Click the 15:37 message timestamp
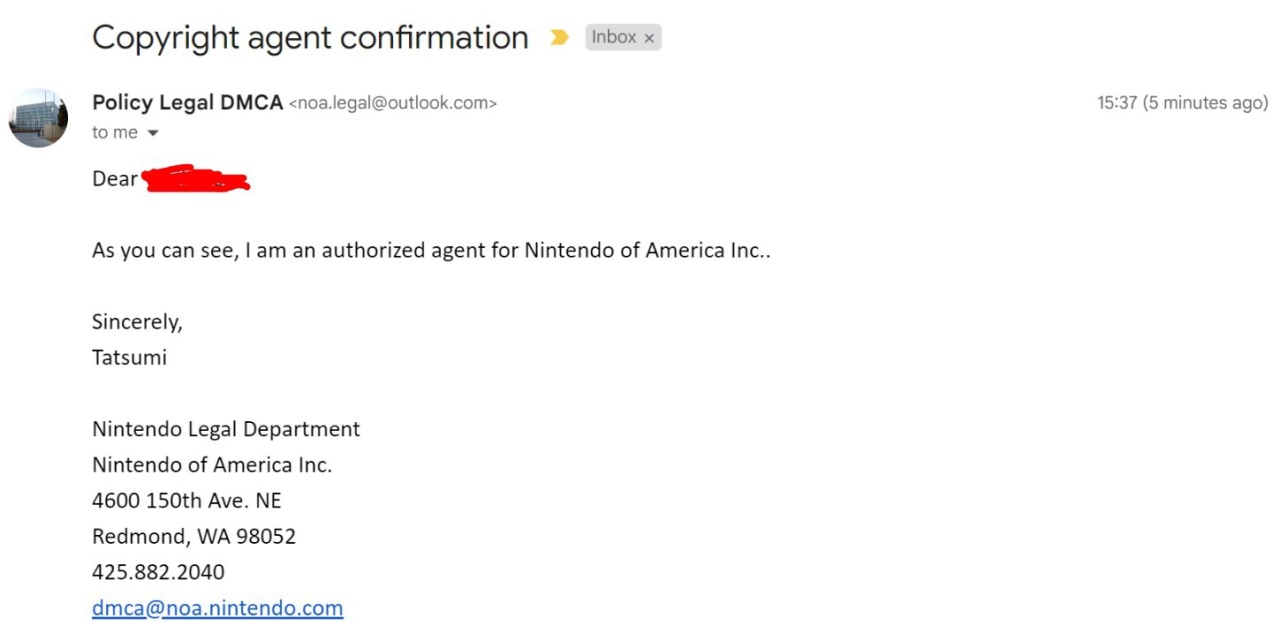The height and width of the screenshot is (633, 1280). pos(1116,102)
